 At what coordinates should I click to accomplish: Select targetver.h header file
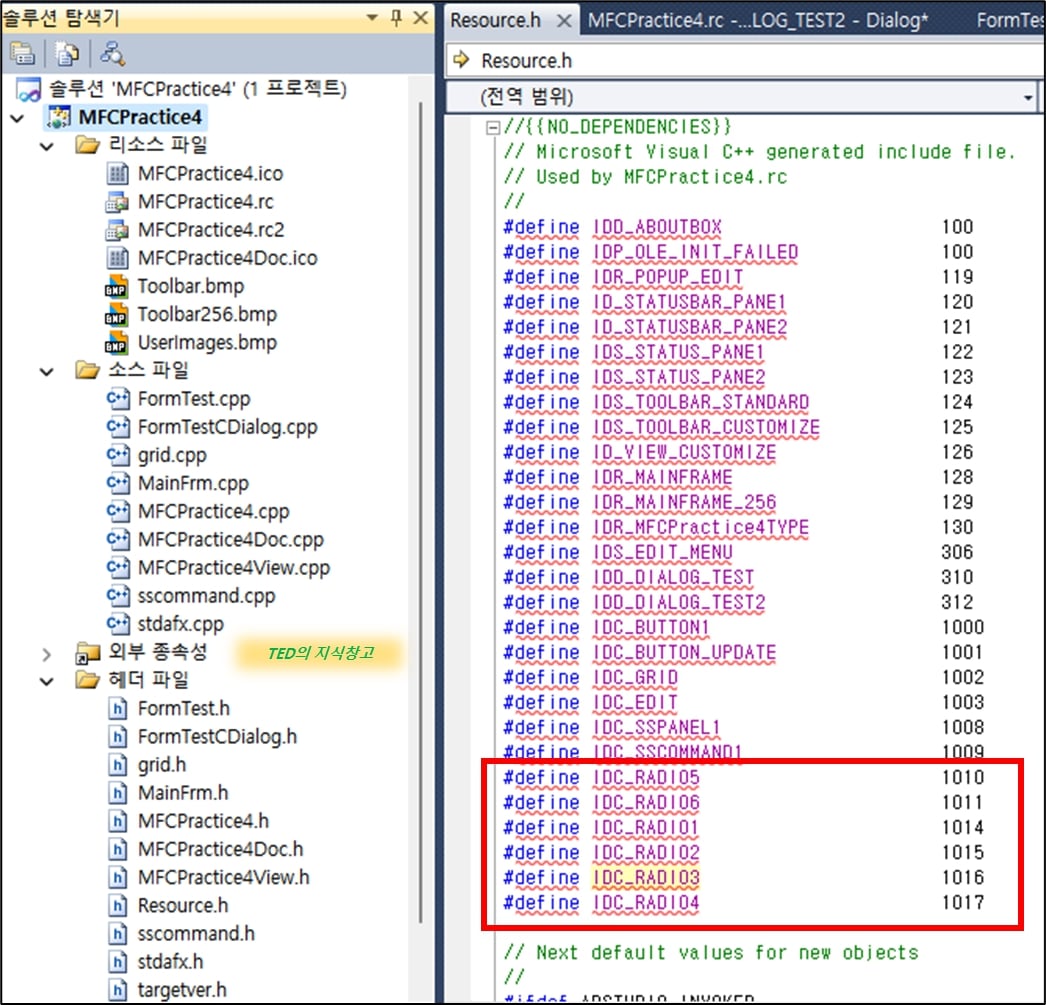pyautogui.click(x=181, y=990)
